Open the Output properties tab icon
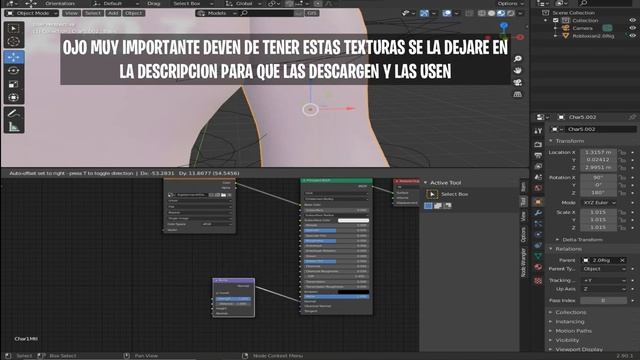Viewport: 640px width, 360px height. (538, 156)
